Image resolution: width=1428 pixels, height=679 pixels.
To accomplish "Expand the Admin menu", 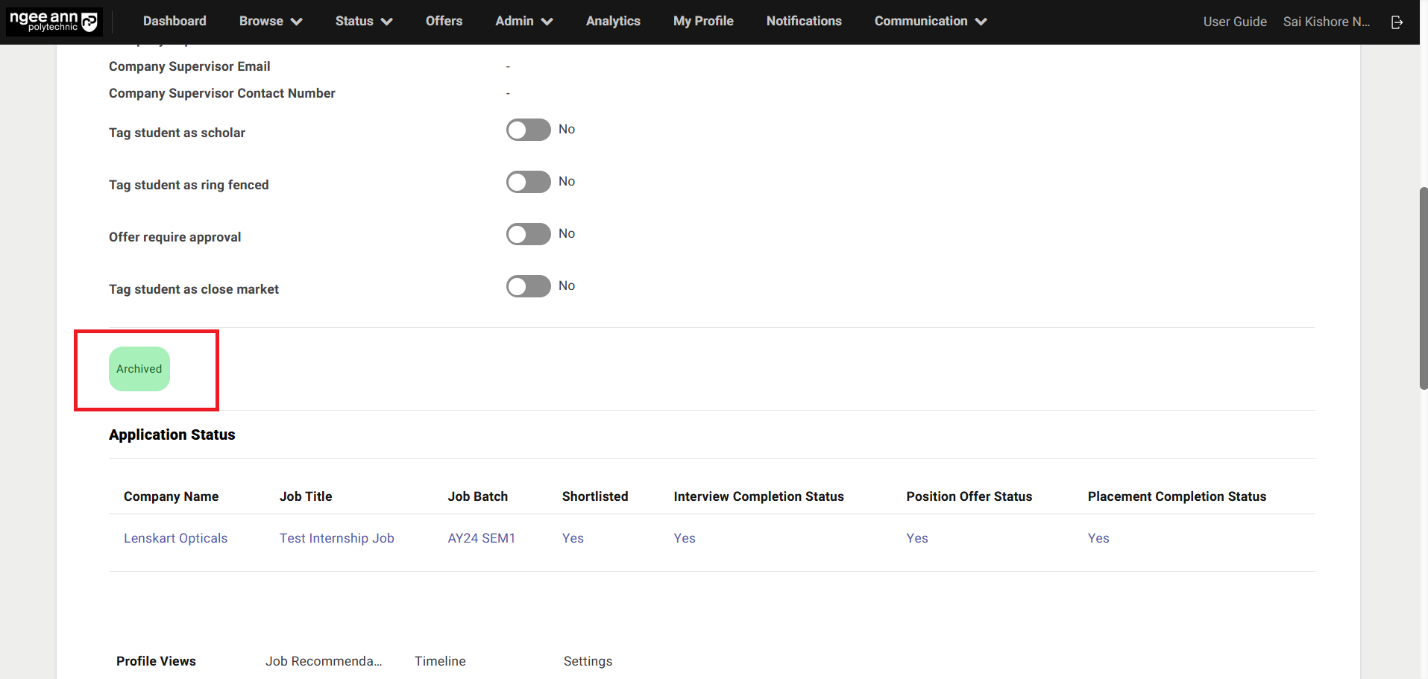I will 524,21.
